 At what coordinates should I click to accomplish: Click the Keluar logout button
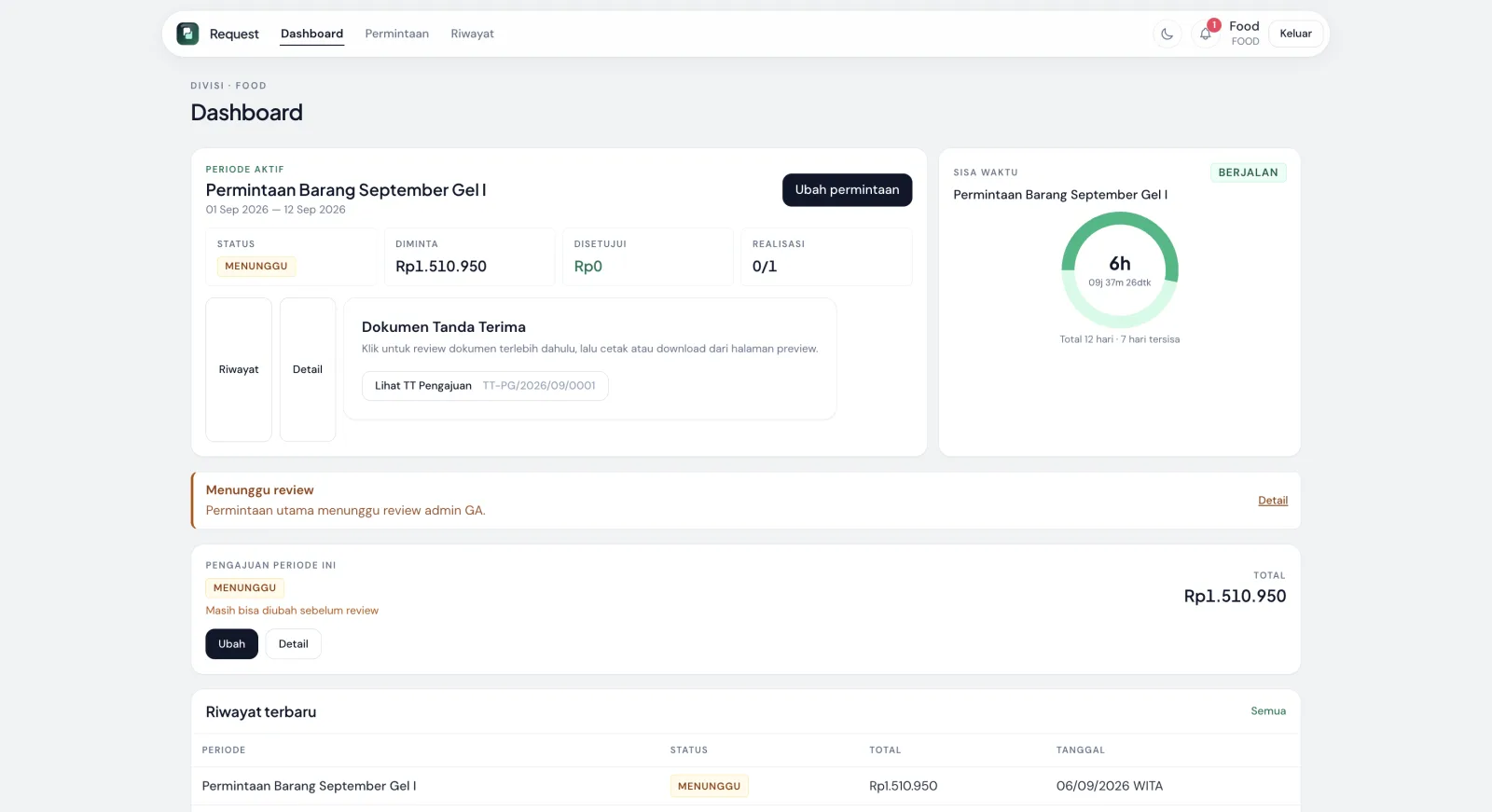tap(1296, 34)
